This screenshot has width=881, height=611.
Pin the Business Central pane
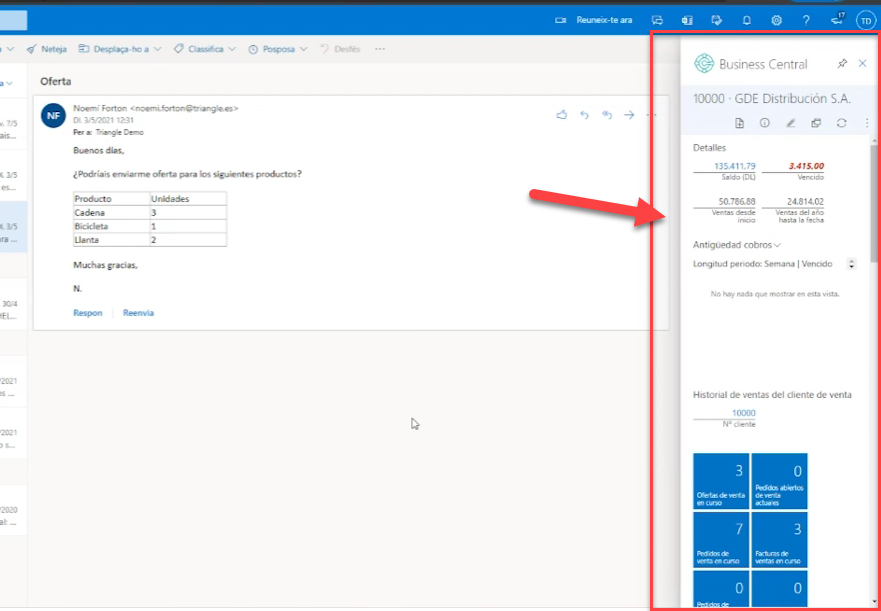[842, 64]
